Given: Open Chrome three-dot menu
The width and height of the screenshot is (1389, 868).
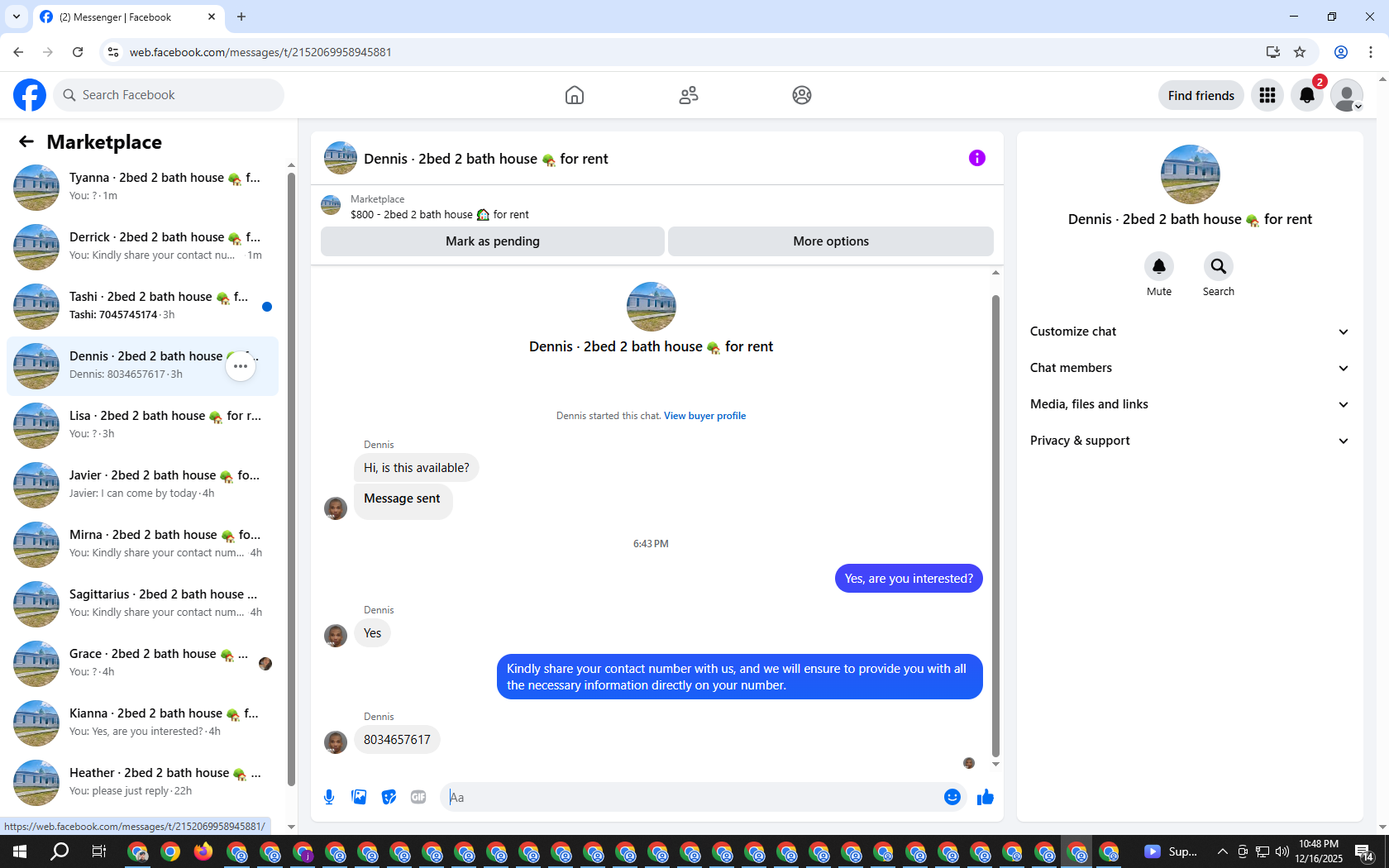Looking at the screenshot, I should (x=1371, y=52).
